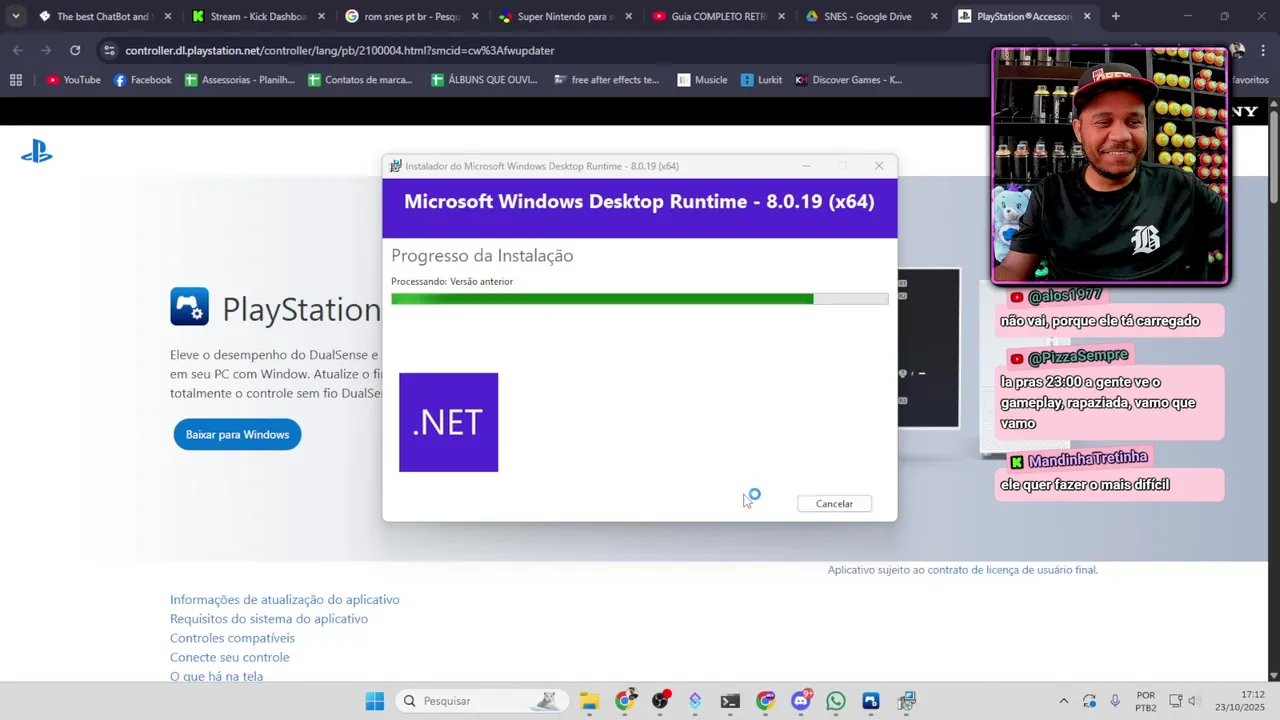Open O que há na tela link
Viewport: 1280px width, 720px height.
pyautogui.click(x=216, y=676)
